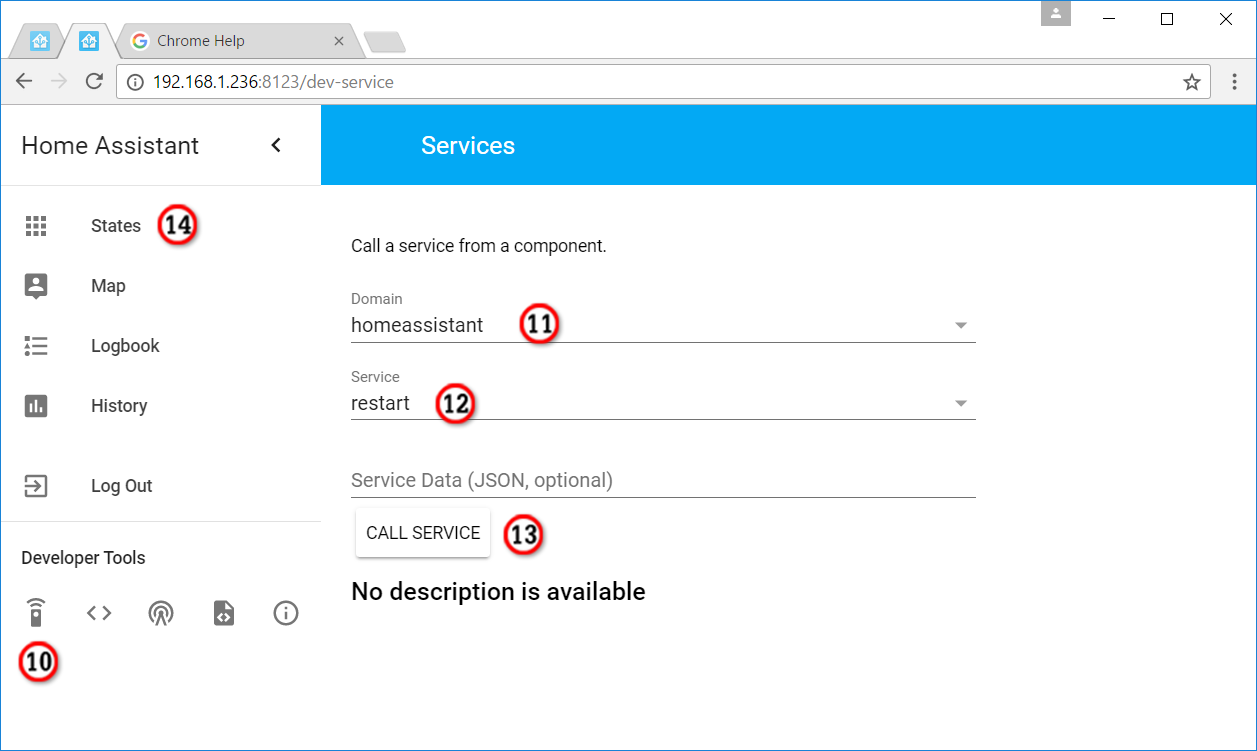Click the CALL SERVICE button
This screenshot has height=751, width=1257.
point(423,533)
